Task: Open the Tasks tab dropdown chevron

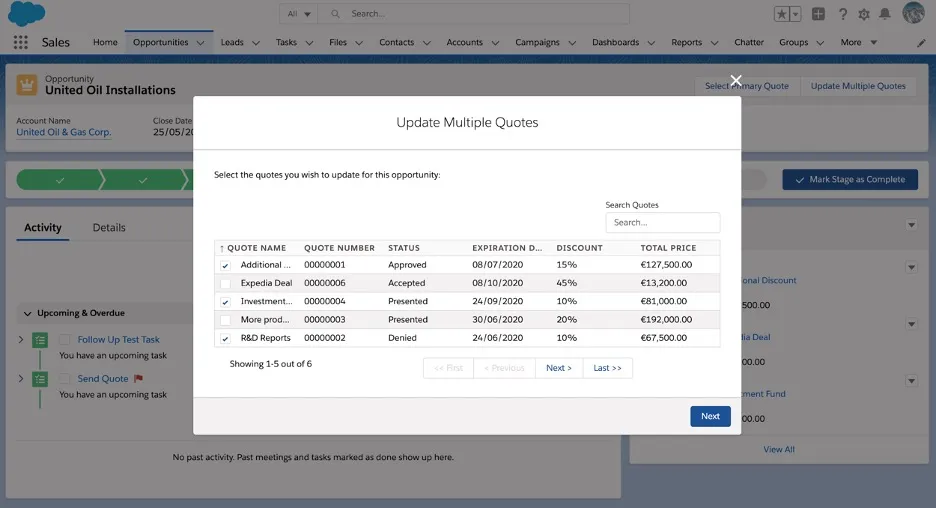Action: click(309, 43)
